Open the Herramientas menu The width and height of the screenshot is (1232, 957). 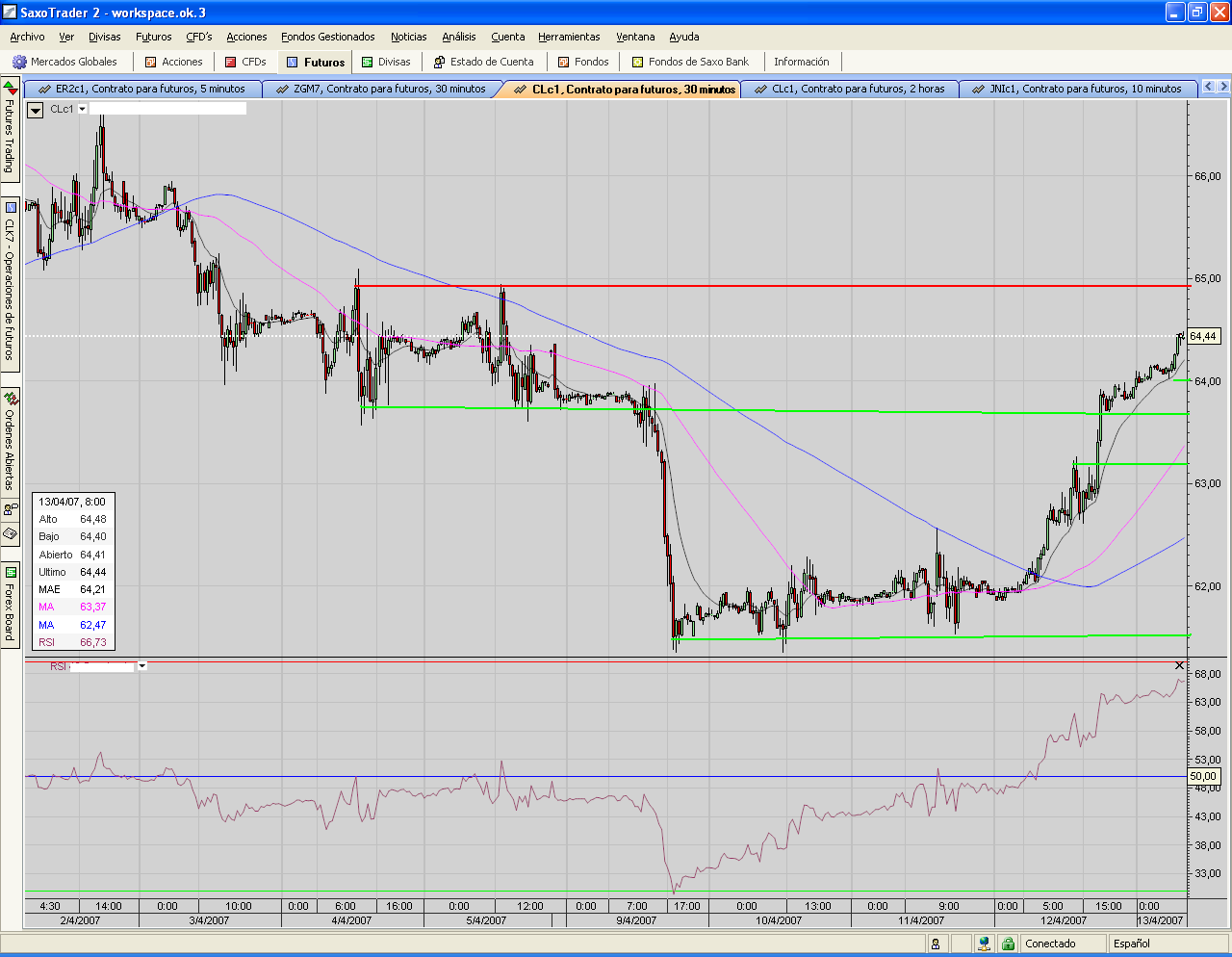tap(569, 37)
